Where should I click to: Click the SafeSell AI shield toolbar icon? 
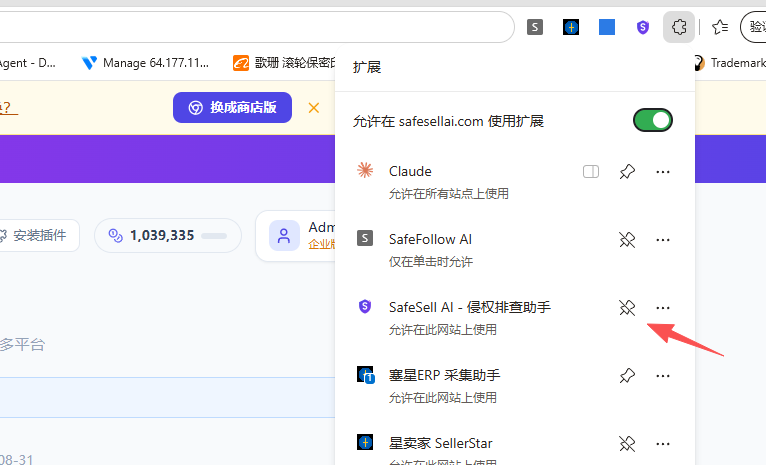pyautogui.click(x=643, y=27)
